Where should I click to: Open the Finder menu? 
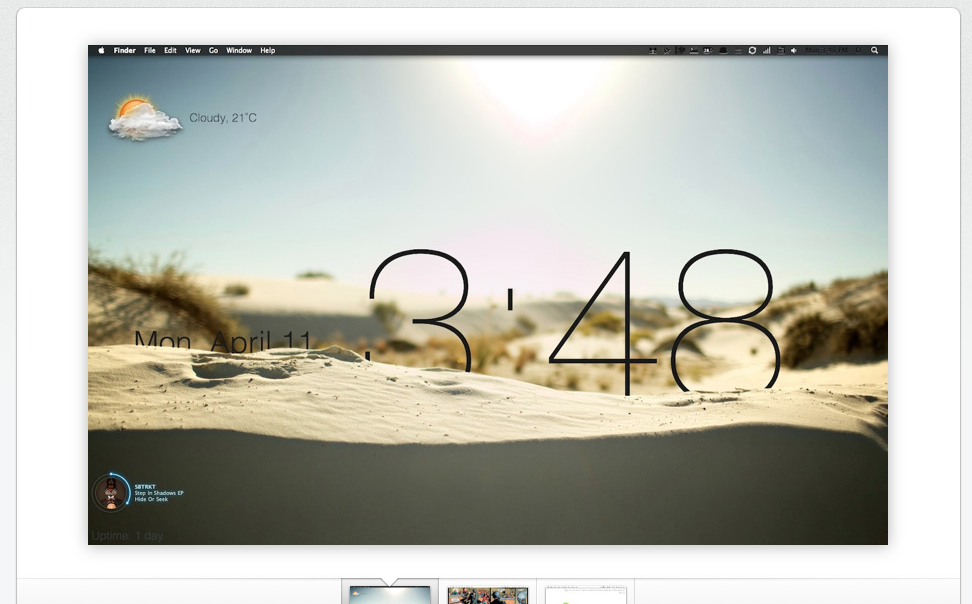(125, 51)
